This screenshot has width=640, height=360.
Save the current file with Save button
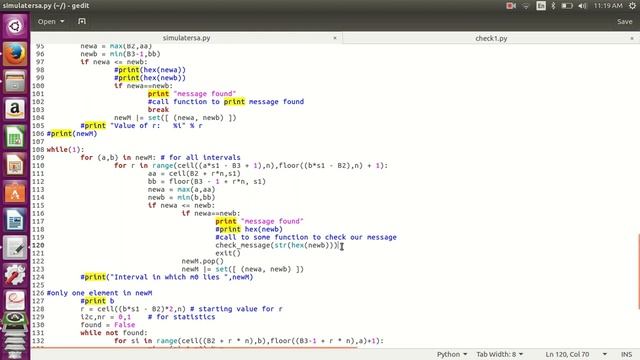pyautogui.click(x=624, y=22)
